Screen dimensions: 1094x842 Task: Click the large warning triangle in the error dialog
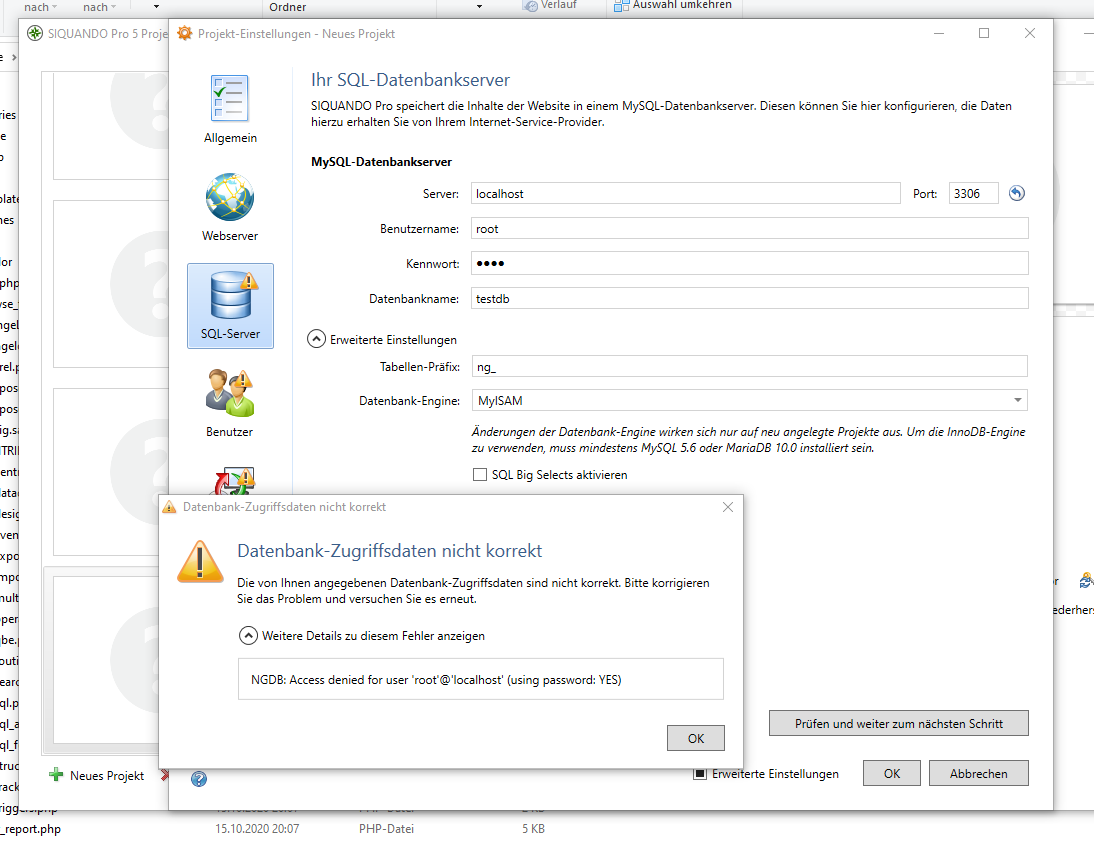[200, 562]
